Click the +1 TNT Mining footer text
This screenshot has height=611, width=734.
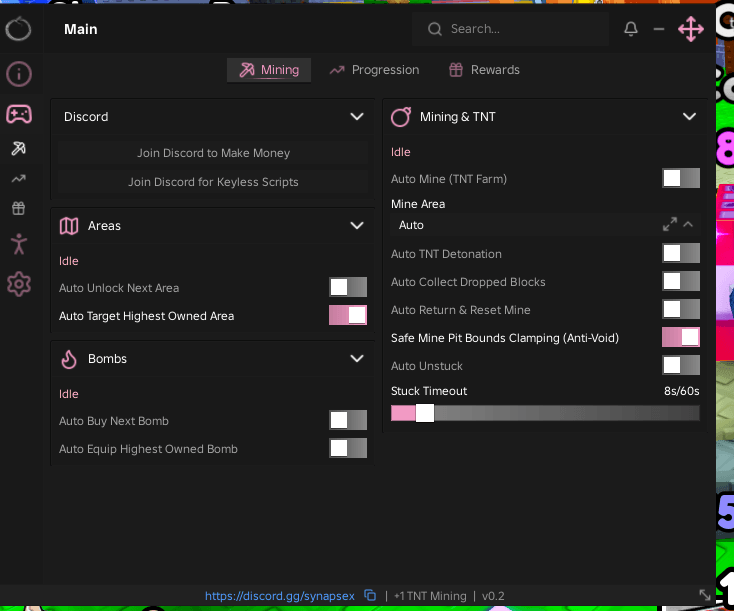click(x=430, y=596)
